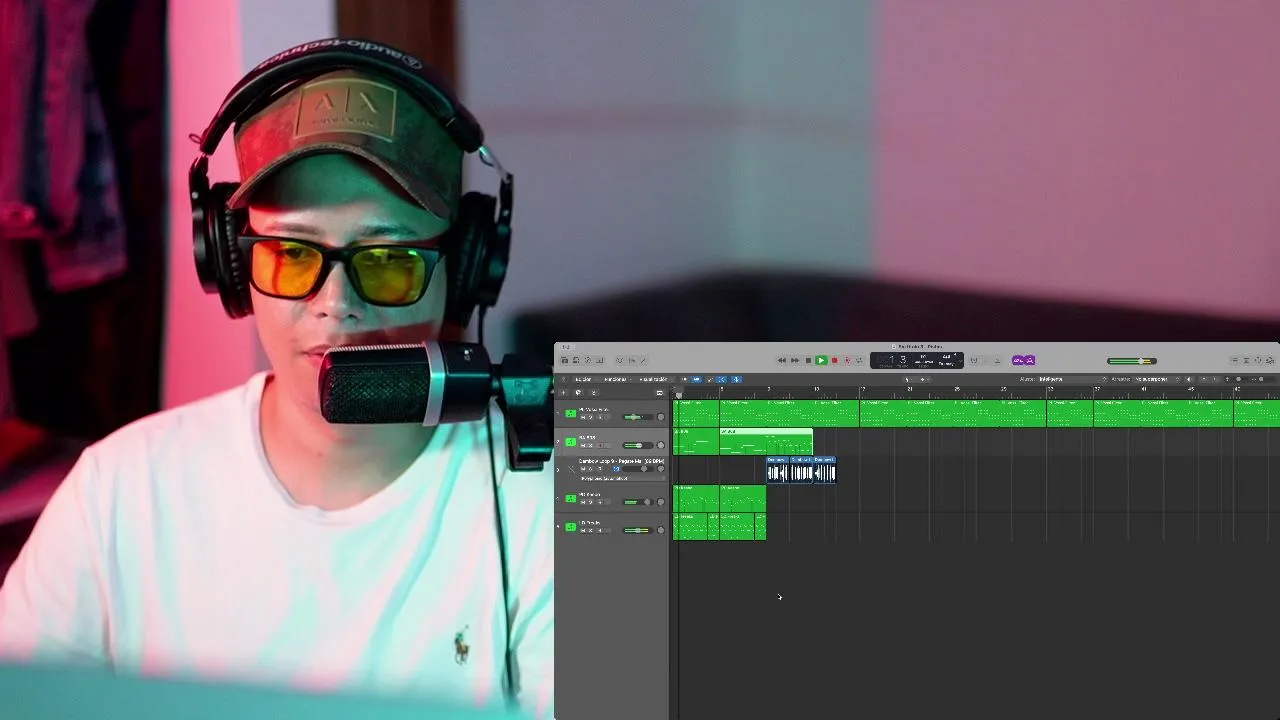Image resolution: width=1280 pixels, height=720 pixels.
Task: Select the highlighted MIDI region on track two
Action: 766,442
